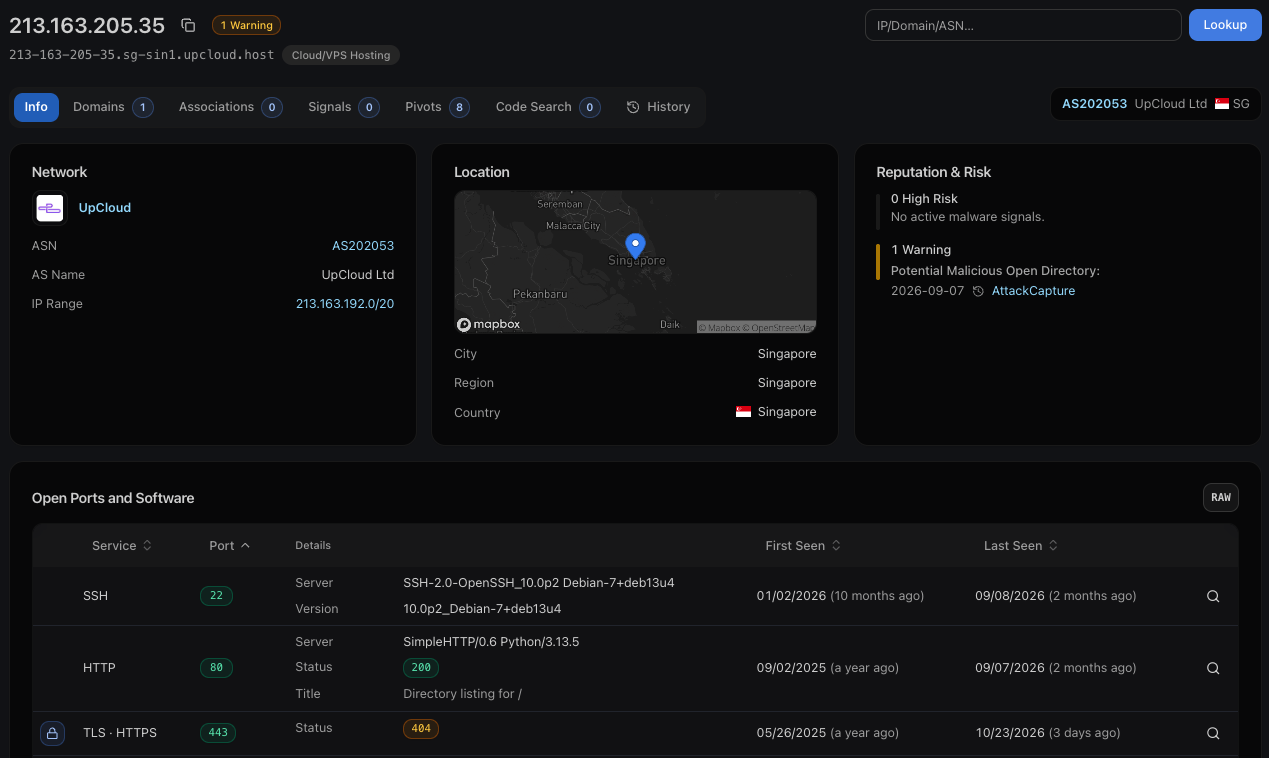Click the history icon beside AttackCapture
The width and height of the screenshot is (1269, 758).
point(978,291)
